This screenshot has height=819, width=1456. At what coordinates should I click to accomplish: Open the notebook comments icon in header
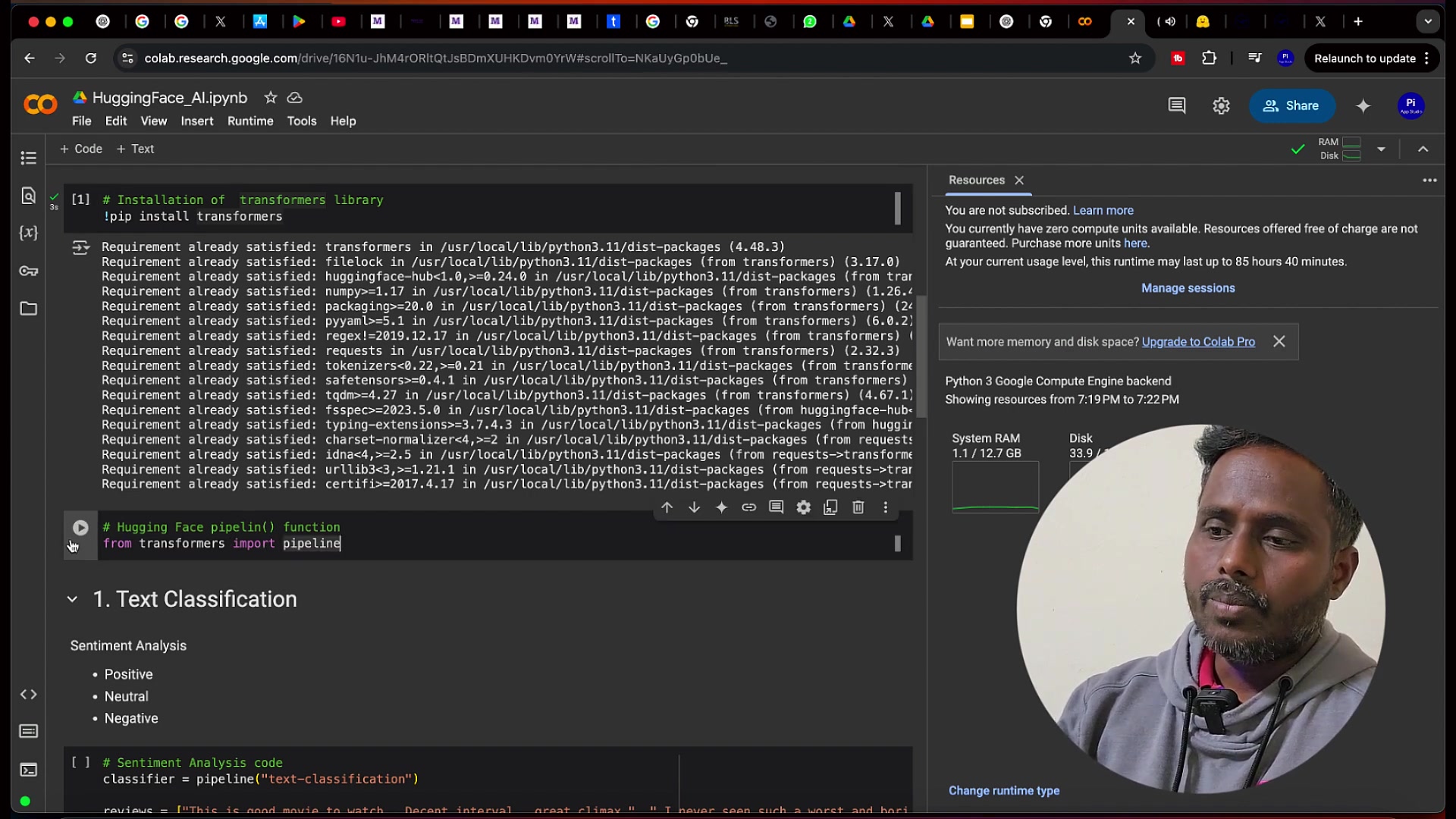tap(1177, 105)
